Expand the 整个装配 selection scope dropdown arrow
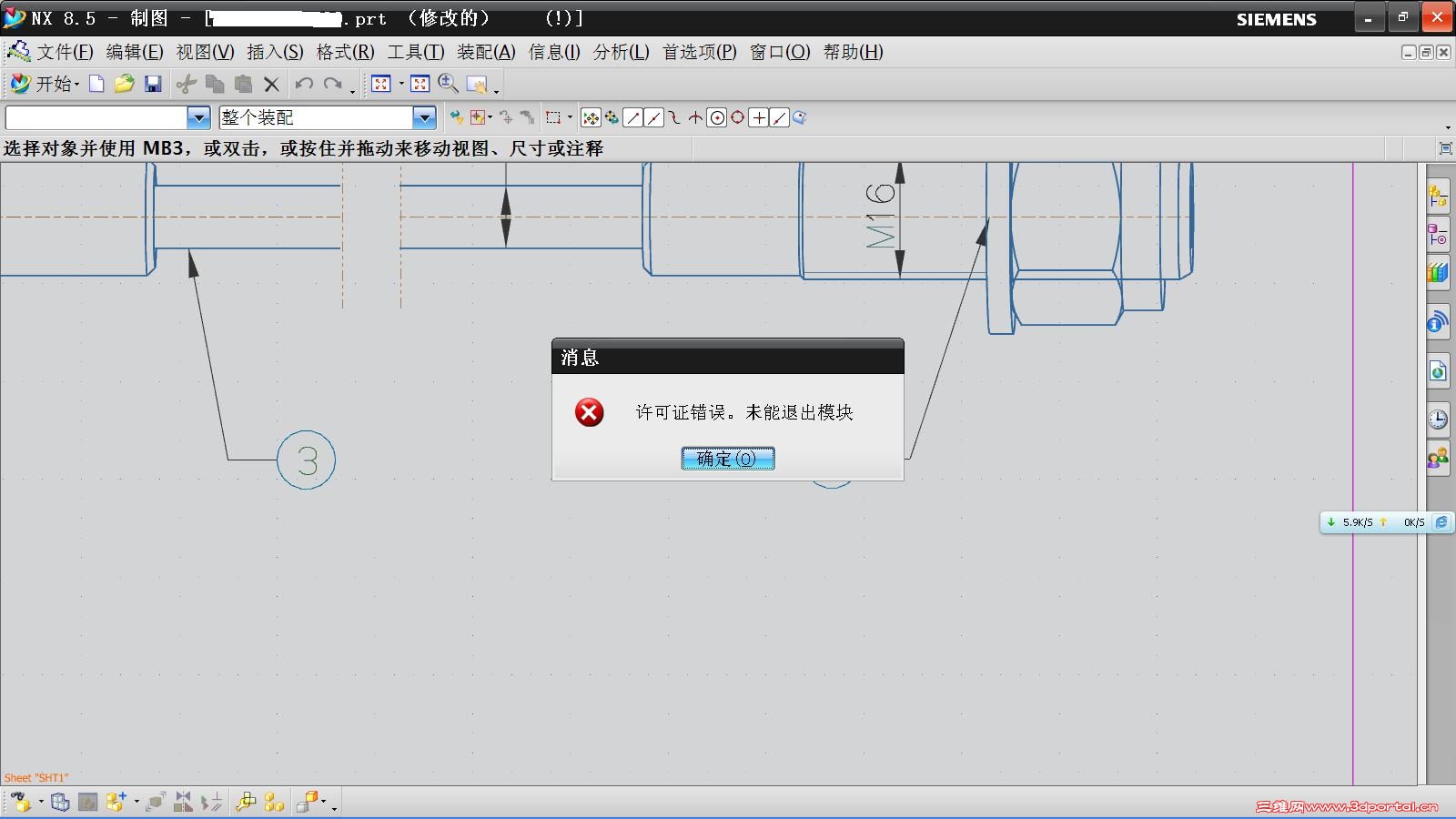 click(x=424, y=117)
